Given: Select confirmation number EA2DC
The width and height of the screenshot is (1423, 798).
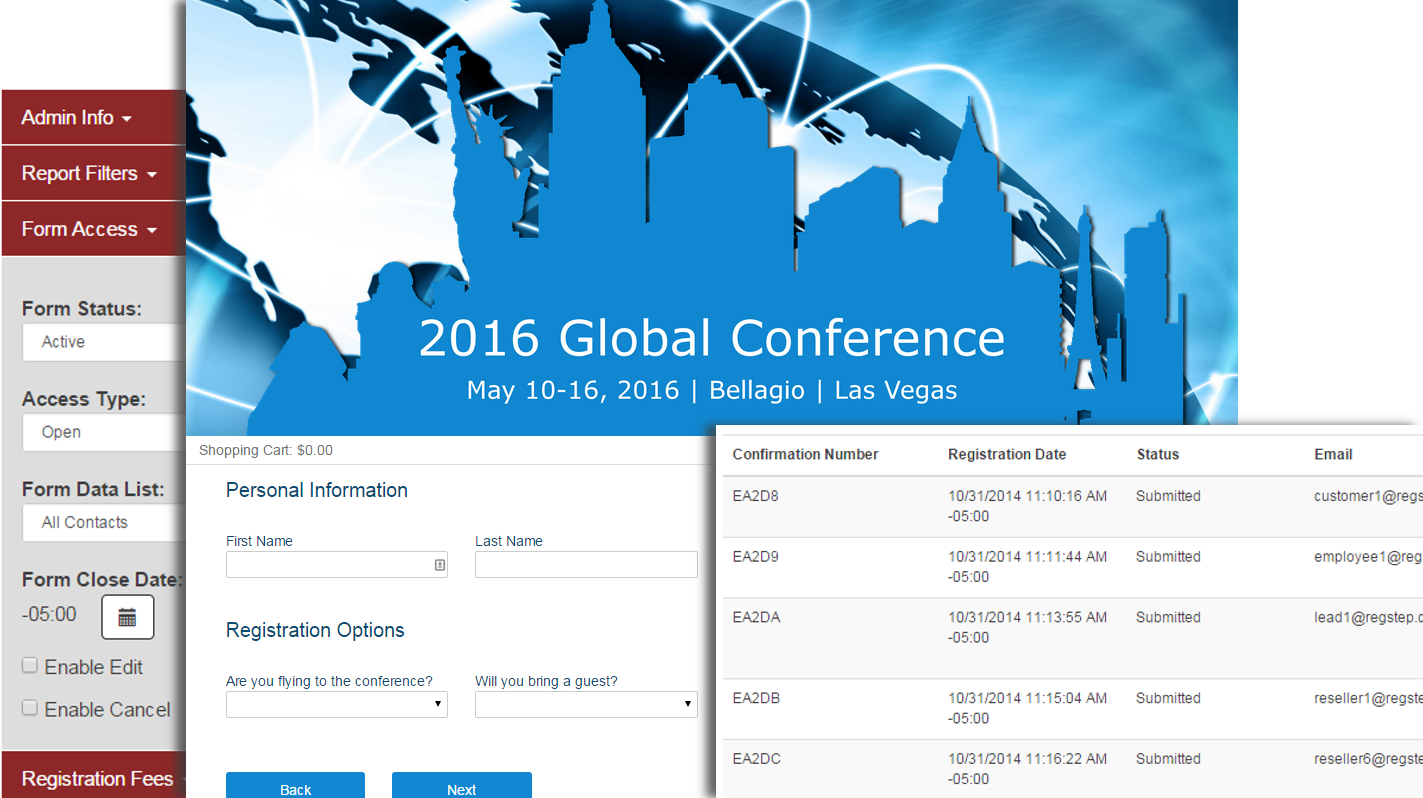Looking at the screenshot, I should (x=757, y=759).
